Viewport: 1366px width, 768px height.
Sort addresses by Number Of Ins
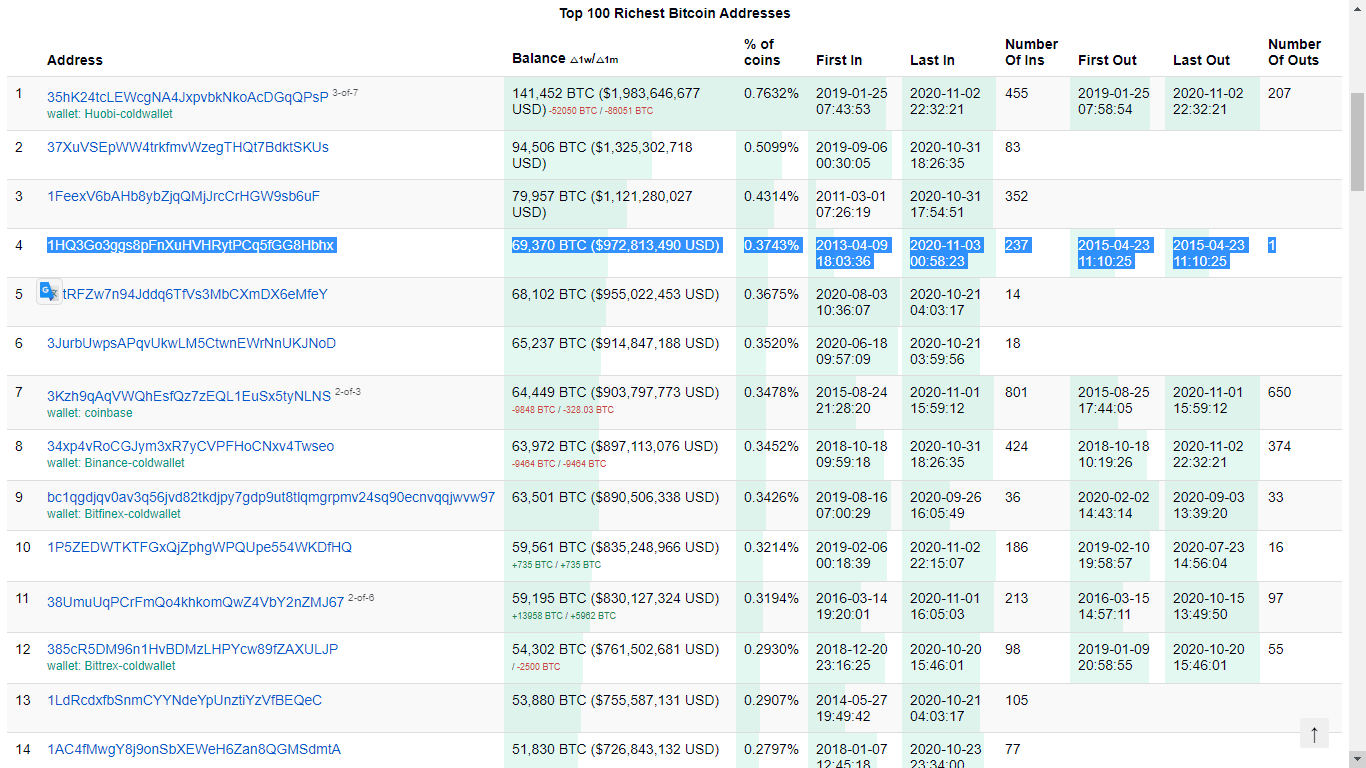[x=1031, y=52]
